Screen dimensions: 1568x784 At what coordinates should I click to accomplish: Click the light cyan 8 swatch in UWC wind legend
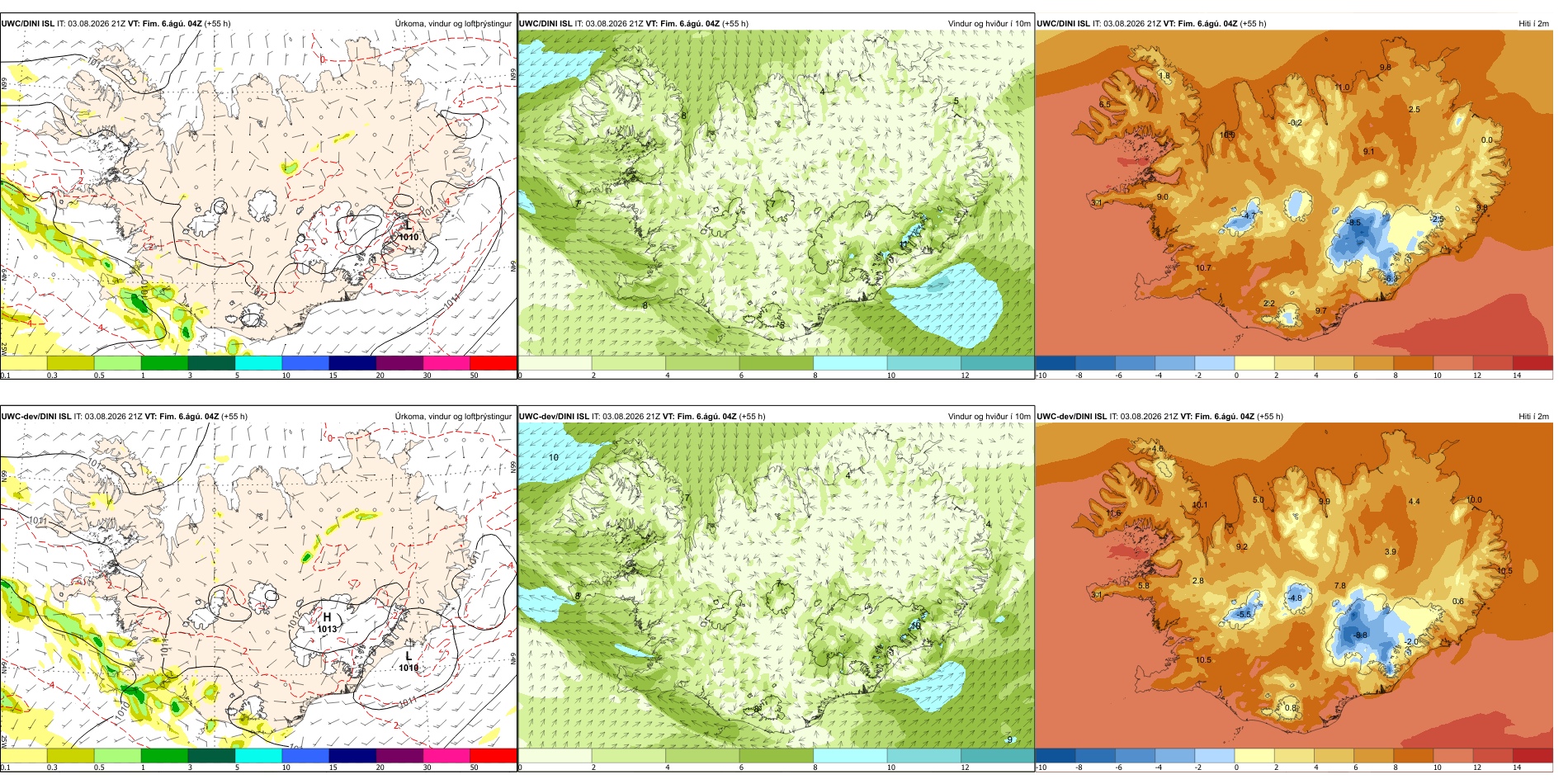coord(850,362)
